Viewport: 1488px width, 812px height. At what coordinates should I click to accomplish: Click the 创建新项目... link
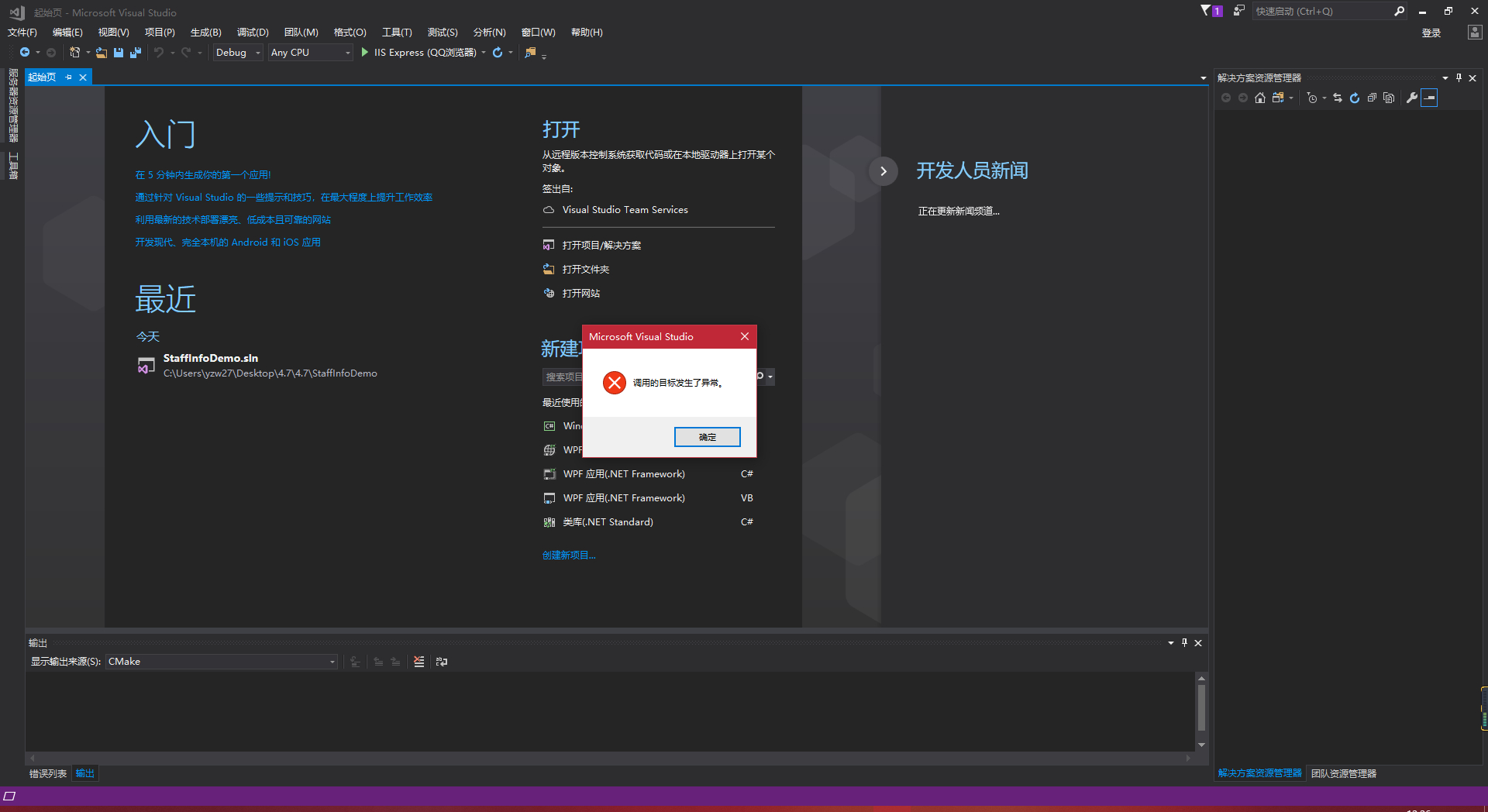569,555
